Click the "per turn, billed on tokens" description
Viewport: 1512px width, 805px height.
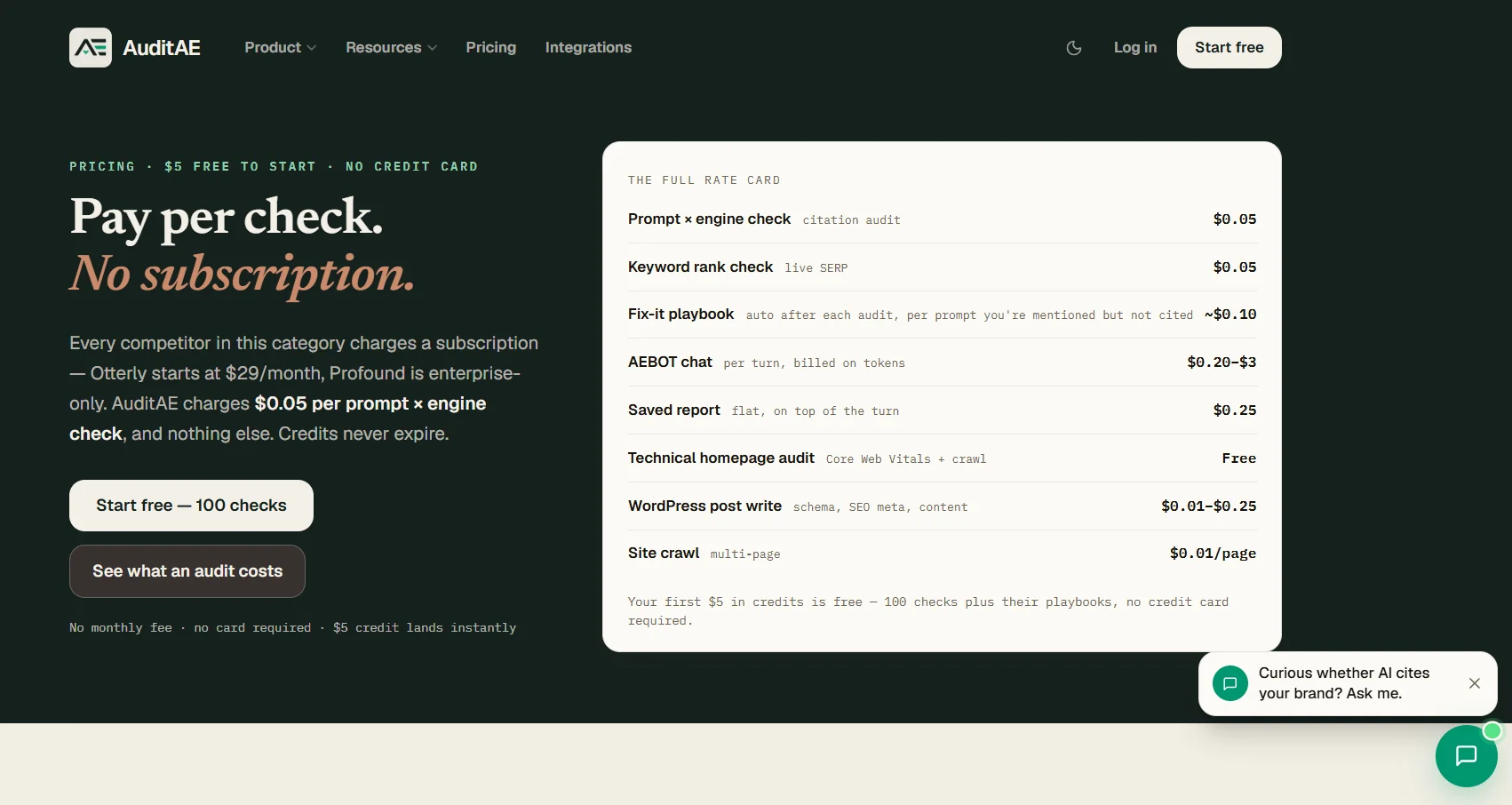click(815, 363)
